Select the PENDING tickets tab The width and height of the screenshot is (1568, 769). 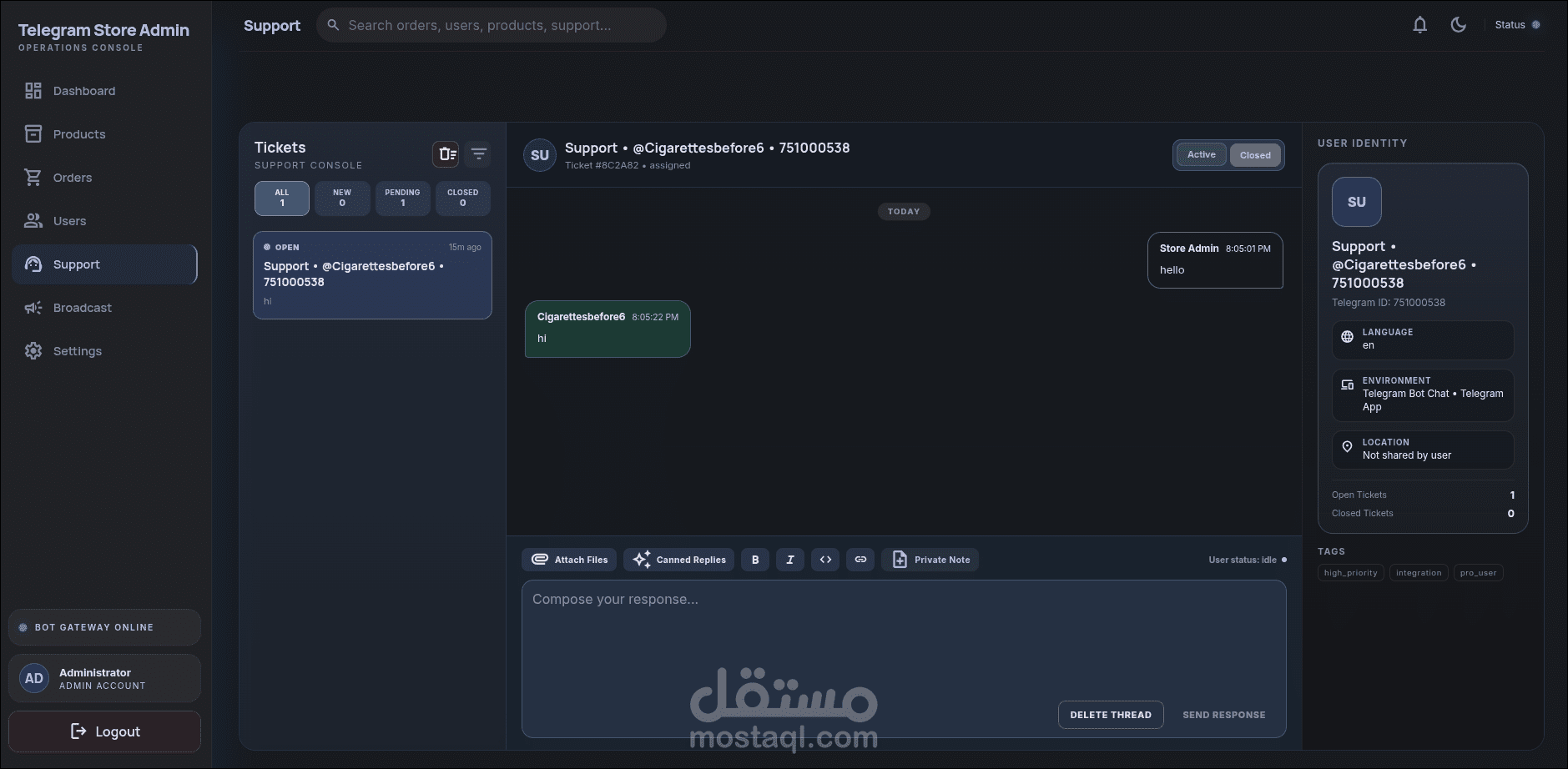[402, 199]
